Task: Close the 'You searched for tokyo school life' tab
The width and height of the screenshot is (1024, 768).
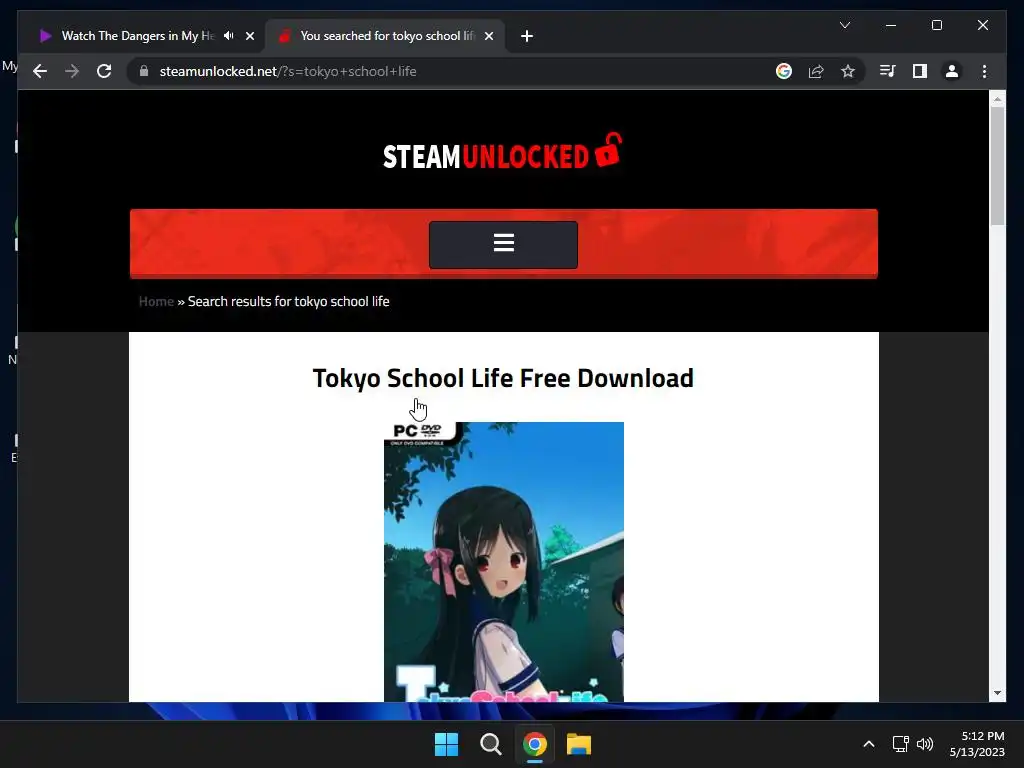Action: click(x=488, y=36)
